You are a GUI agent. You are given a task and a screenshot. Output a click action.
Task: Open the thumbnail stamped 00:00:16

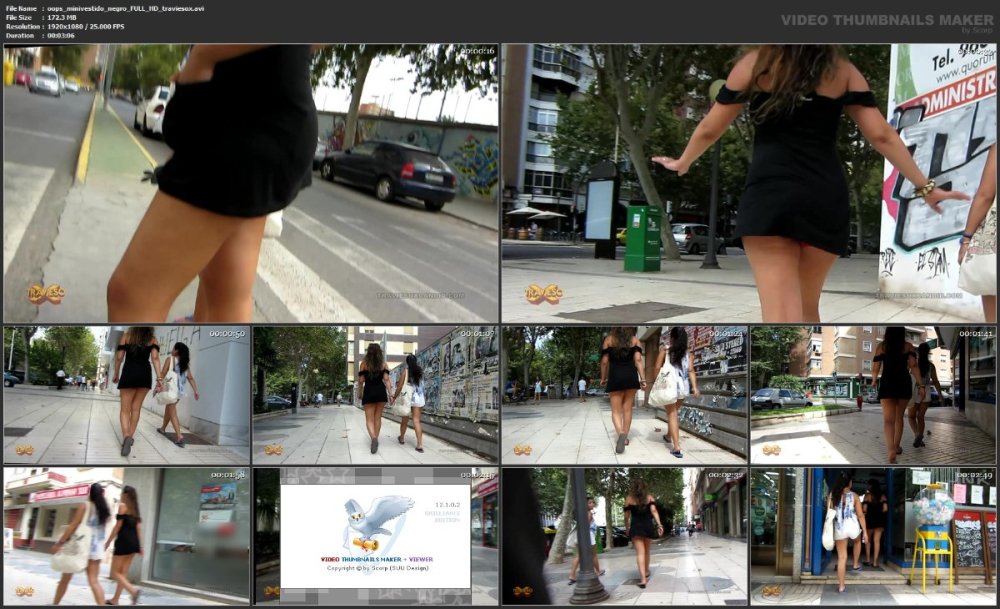click(x=251, y=183)
